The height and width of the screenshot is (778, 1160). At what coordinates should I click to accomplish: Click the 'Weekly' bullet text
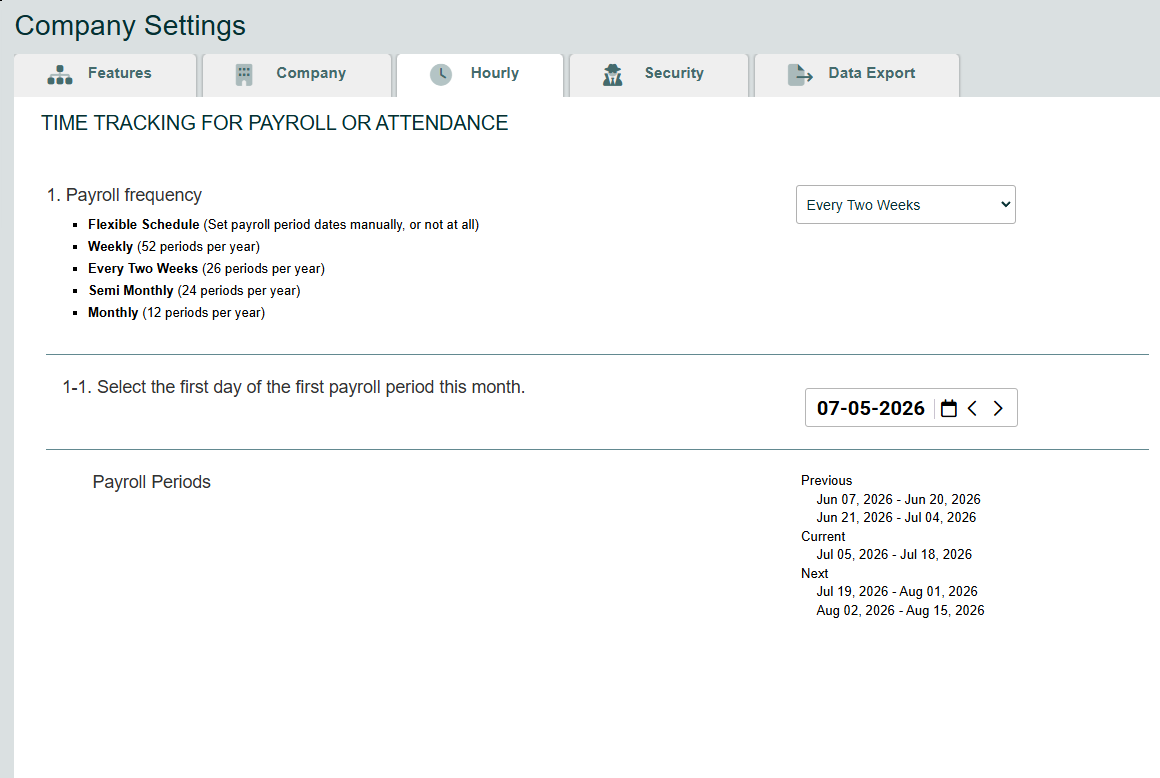click(x=174, y=247)
